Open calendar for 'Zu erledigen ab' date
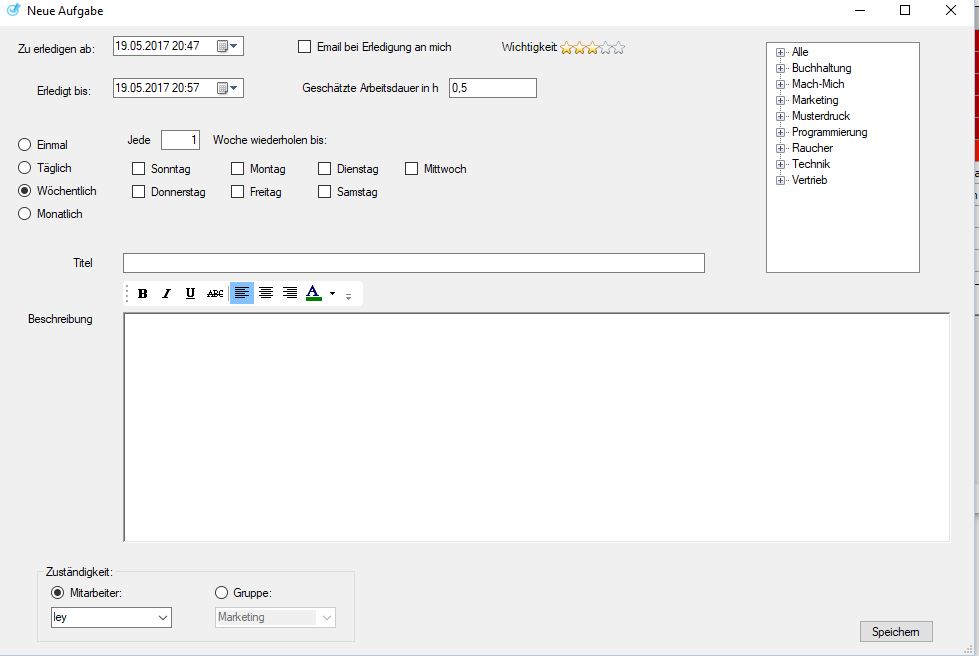979x656 pixels. (227, 46)
